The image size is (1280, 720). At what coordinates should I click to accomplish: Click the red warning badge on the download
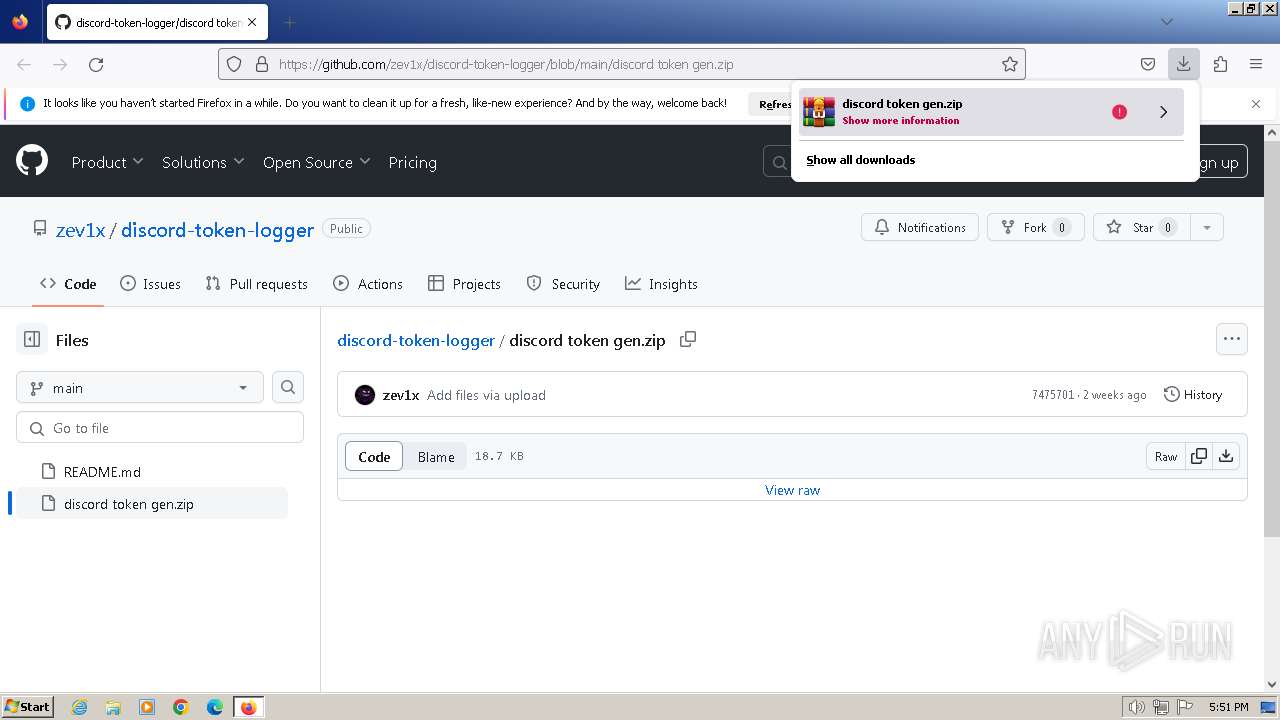coord(1119,112)
